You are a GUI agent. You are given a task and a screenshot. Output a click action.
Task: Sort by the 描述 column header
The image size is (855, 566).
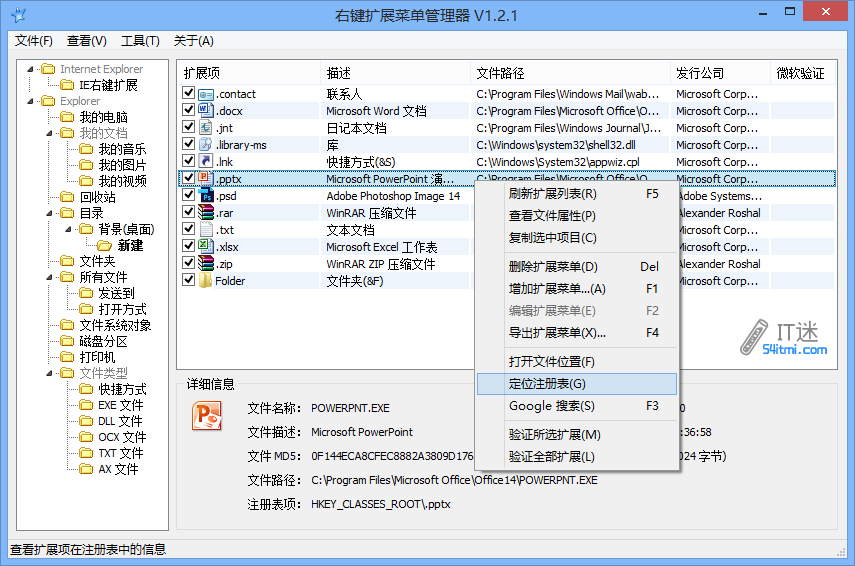pos(395,73)
